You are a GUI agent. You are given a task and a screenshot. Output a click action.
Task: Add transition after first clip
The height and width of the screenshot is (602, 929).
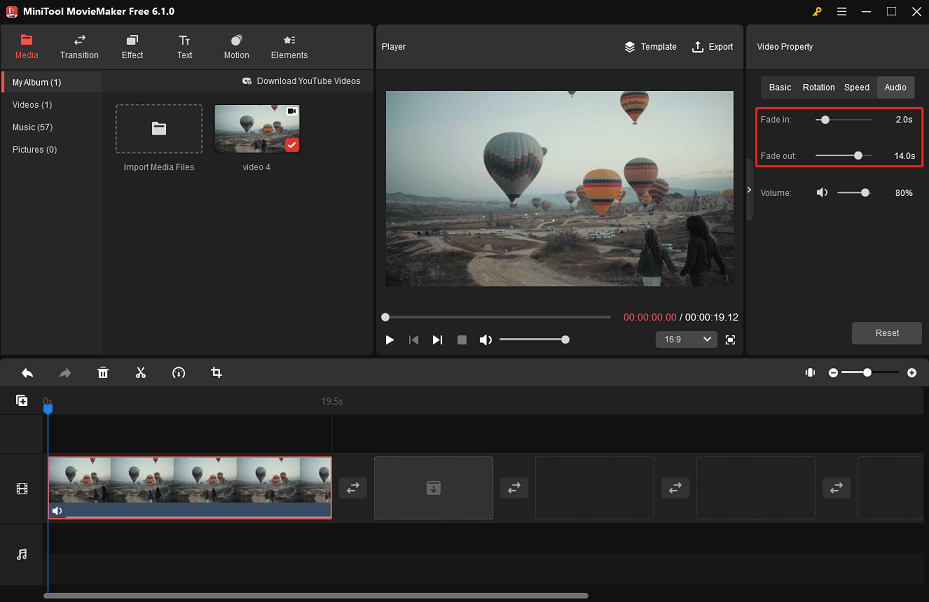353,488
